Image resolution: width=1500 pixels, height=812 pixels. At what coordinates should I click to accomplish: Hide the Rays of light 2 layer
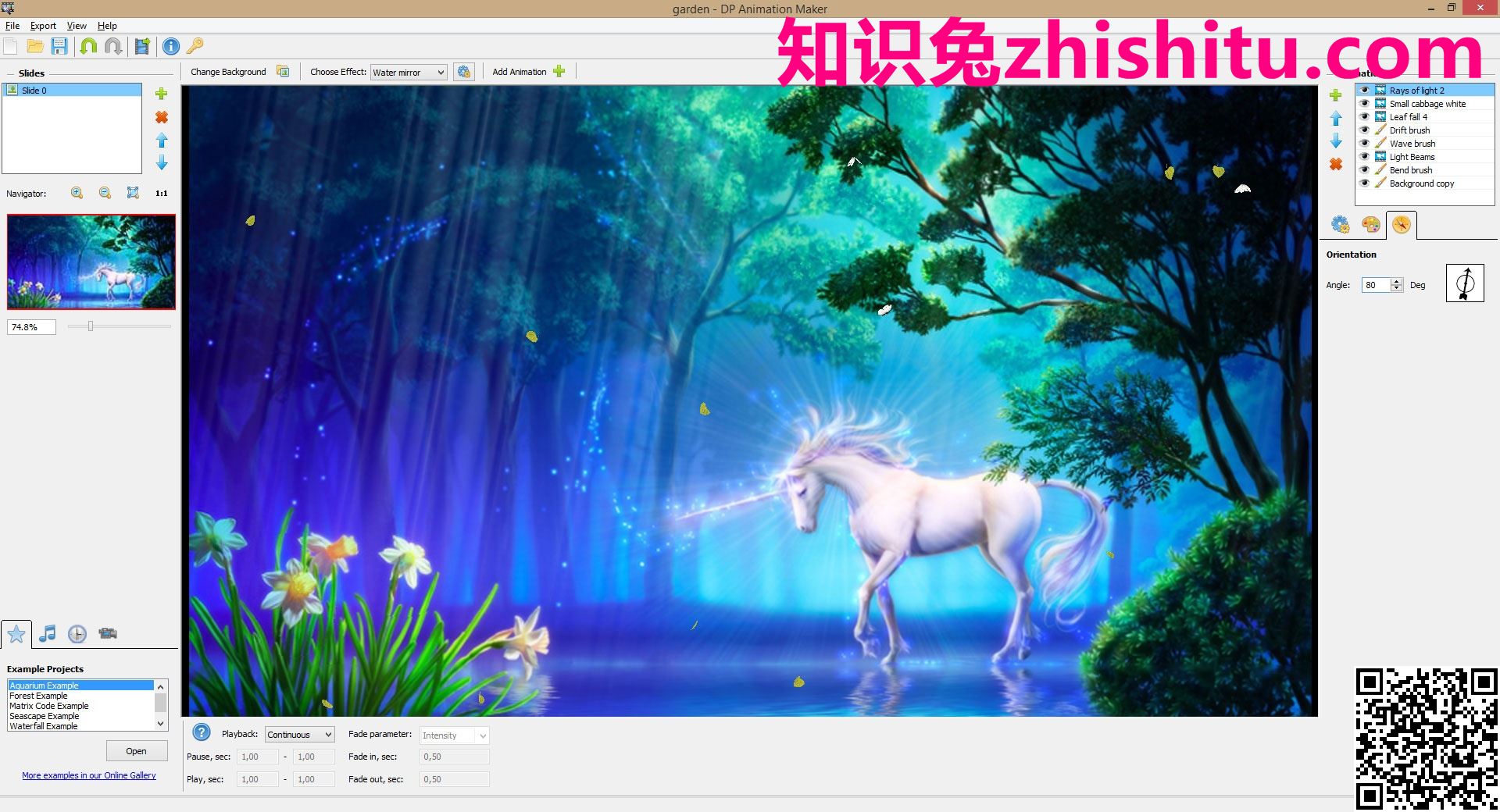pos(1364,91)
